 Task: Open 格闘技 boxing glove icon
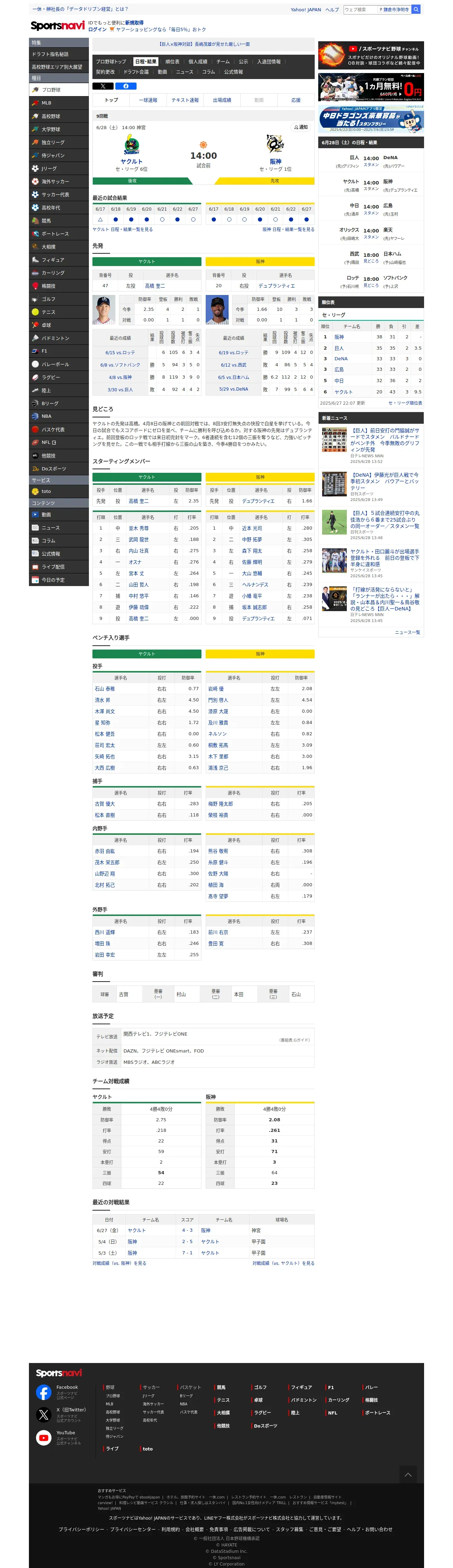(35, 285)
